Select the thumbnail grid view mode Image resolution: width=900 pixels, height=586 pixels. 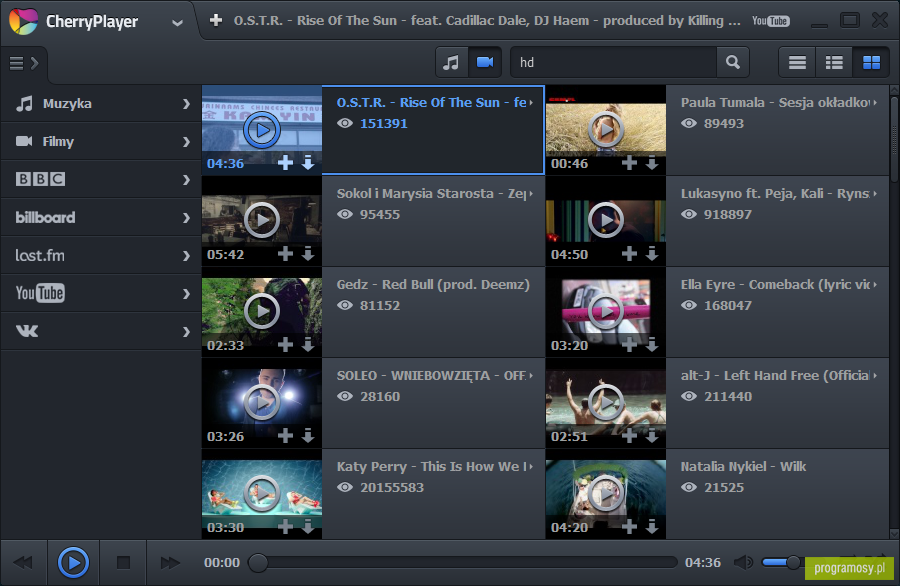click(871, 62)
